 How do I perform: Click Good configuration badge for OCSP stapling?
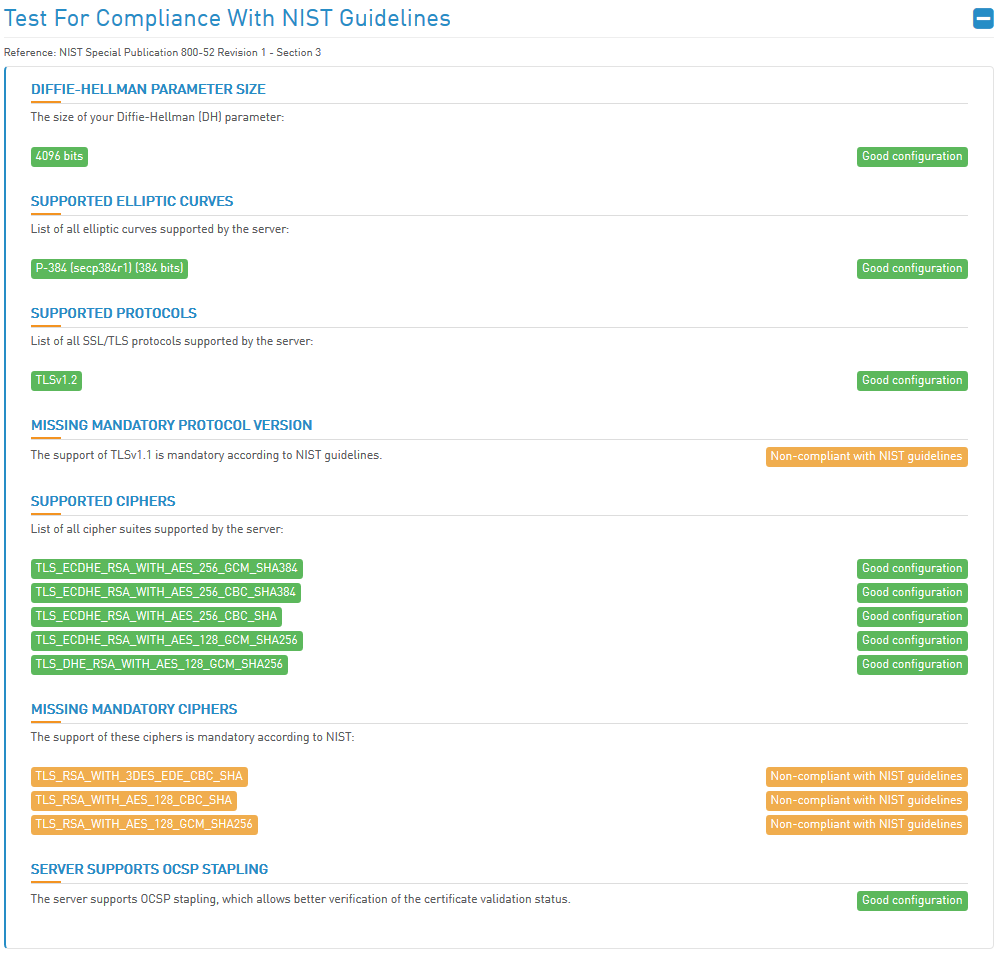pyautogui.click(x=912, y=901)
